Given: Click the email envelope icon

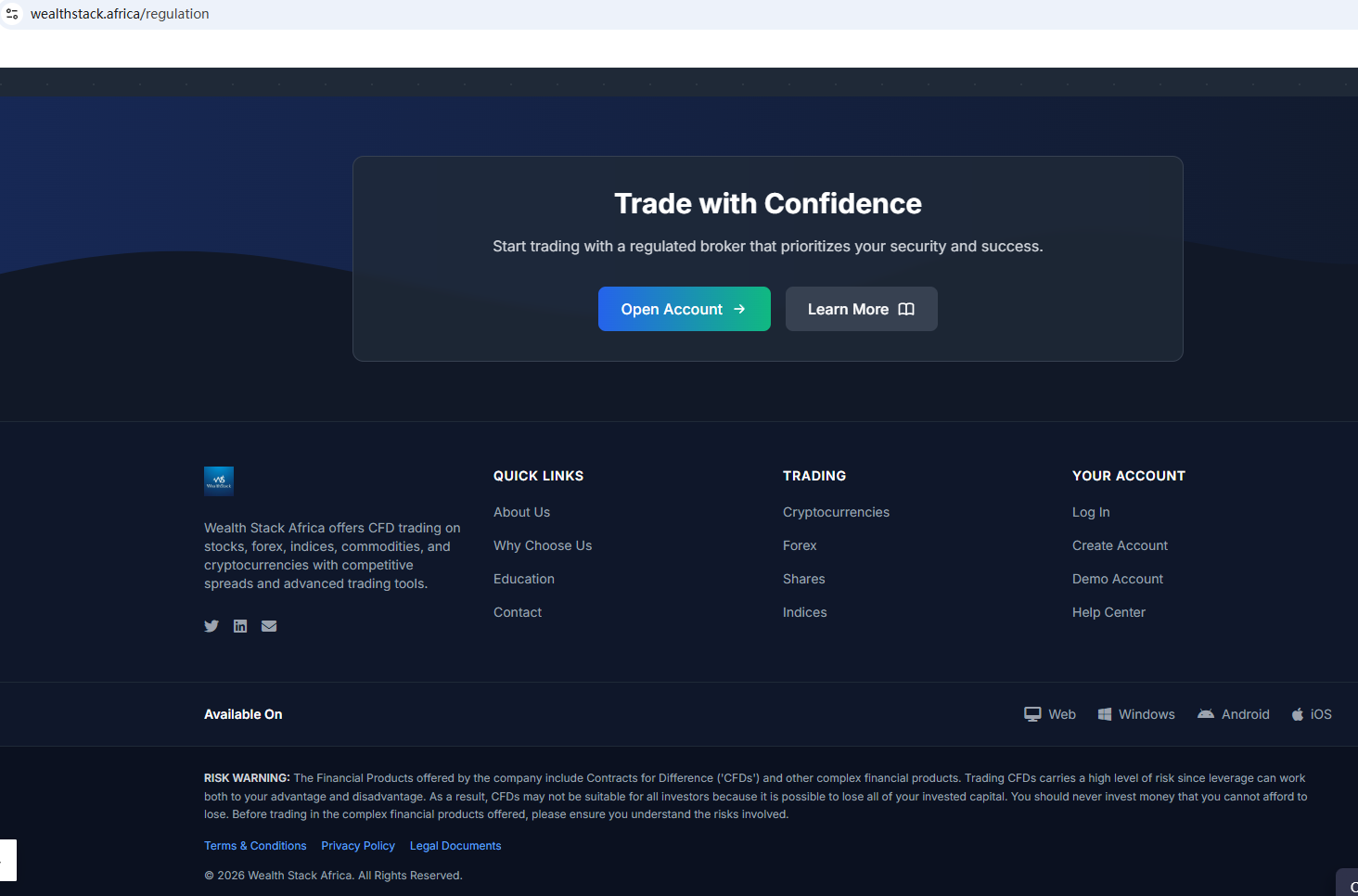Looking at the screenshot, I should pyautogui.click(x=269, y=626).
